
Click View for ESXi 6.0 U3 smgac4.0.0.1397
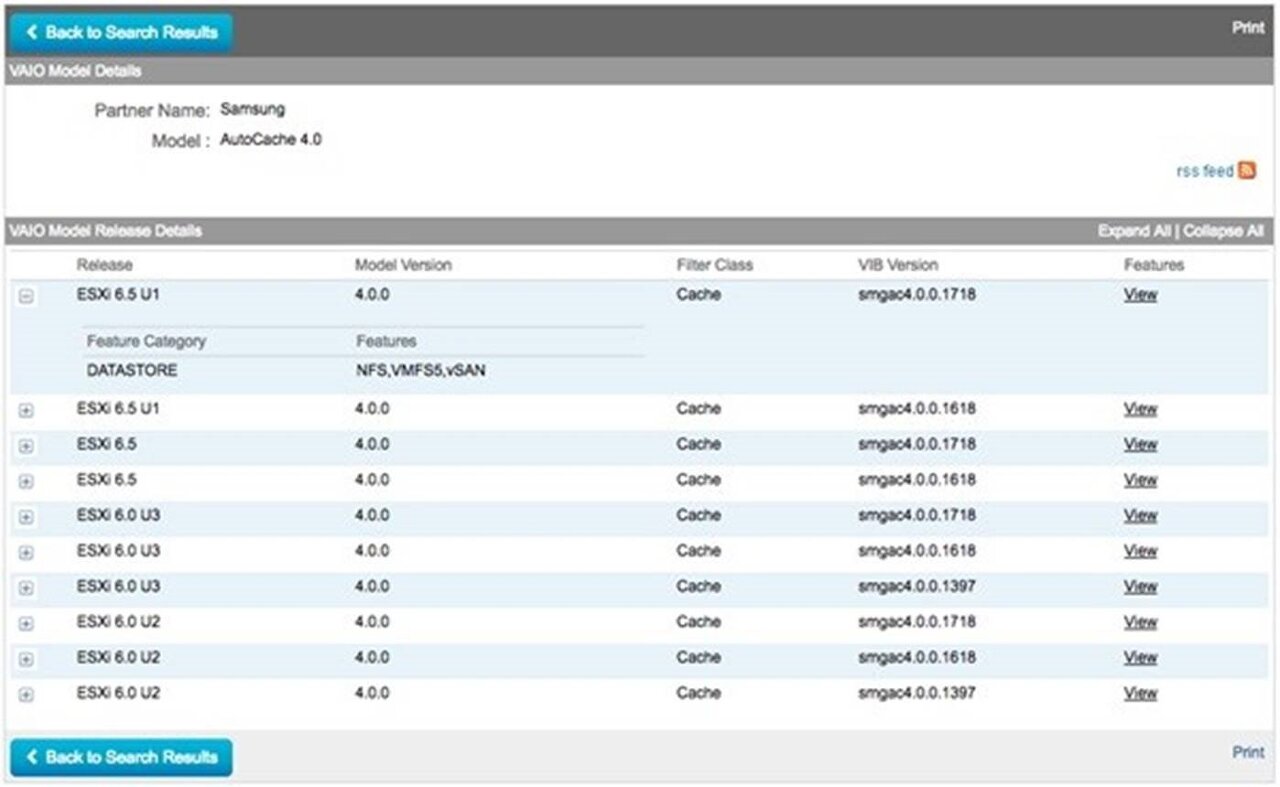tap(1140, 586)
